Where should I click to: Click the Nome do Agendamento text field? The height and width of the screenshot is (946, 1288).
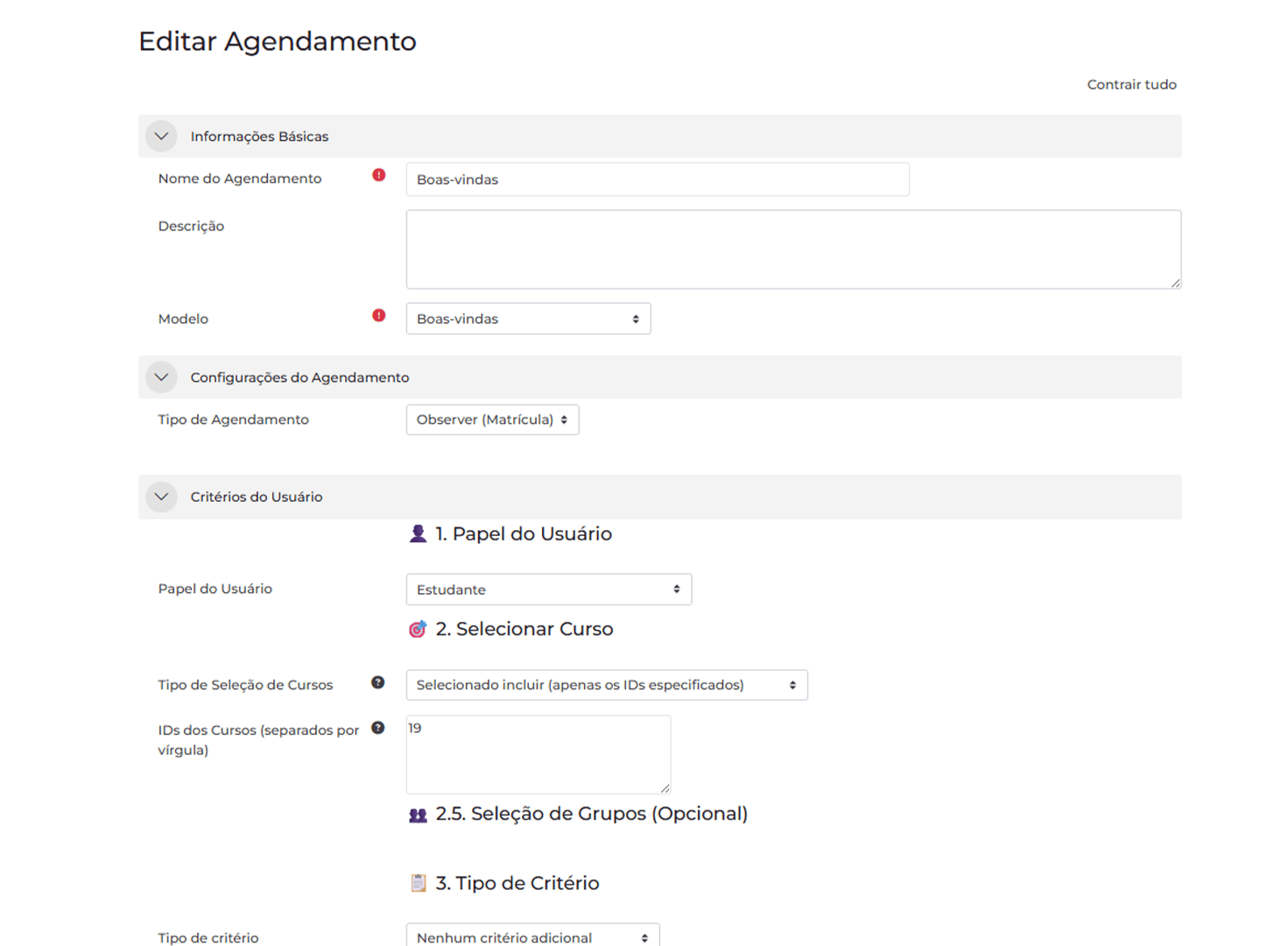click(x=657, y=180)
